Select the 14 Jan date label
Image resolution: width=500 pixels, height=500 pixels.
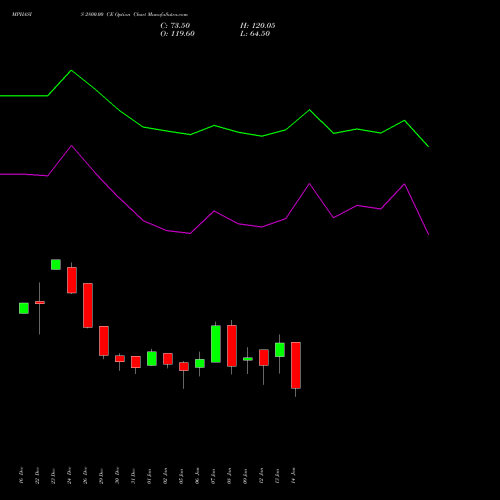tap(293, 476)
